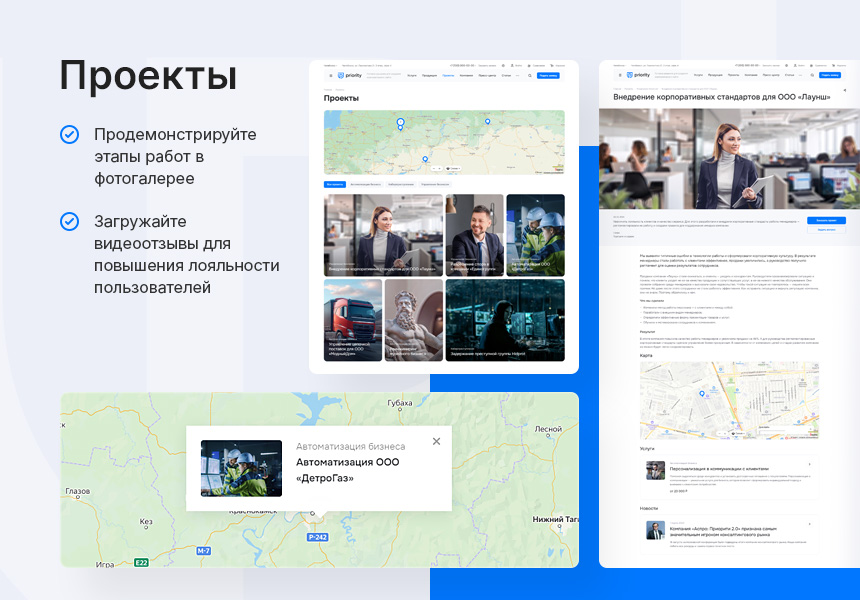Toggle the «Автоматизация бизнеса» filter chip
860x600 pixels.
point(366,183)
